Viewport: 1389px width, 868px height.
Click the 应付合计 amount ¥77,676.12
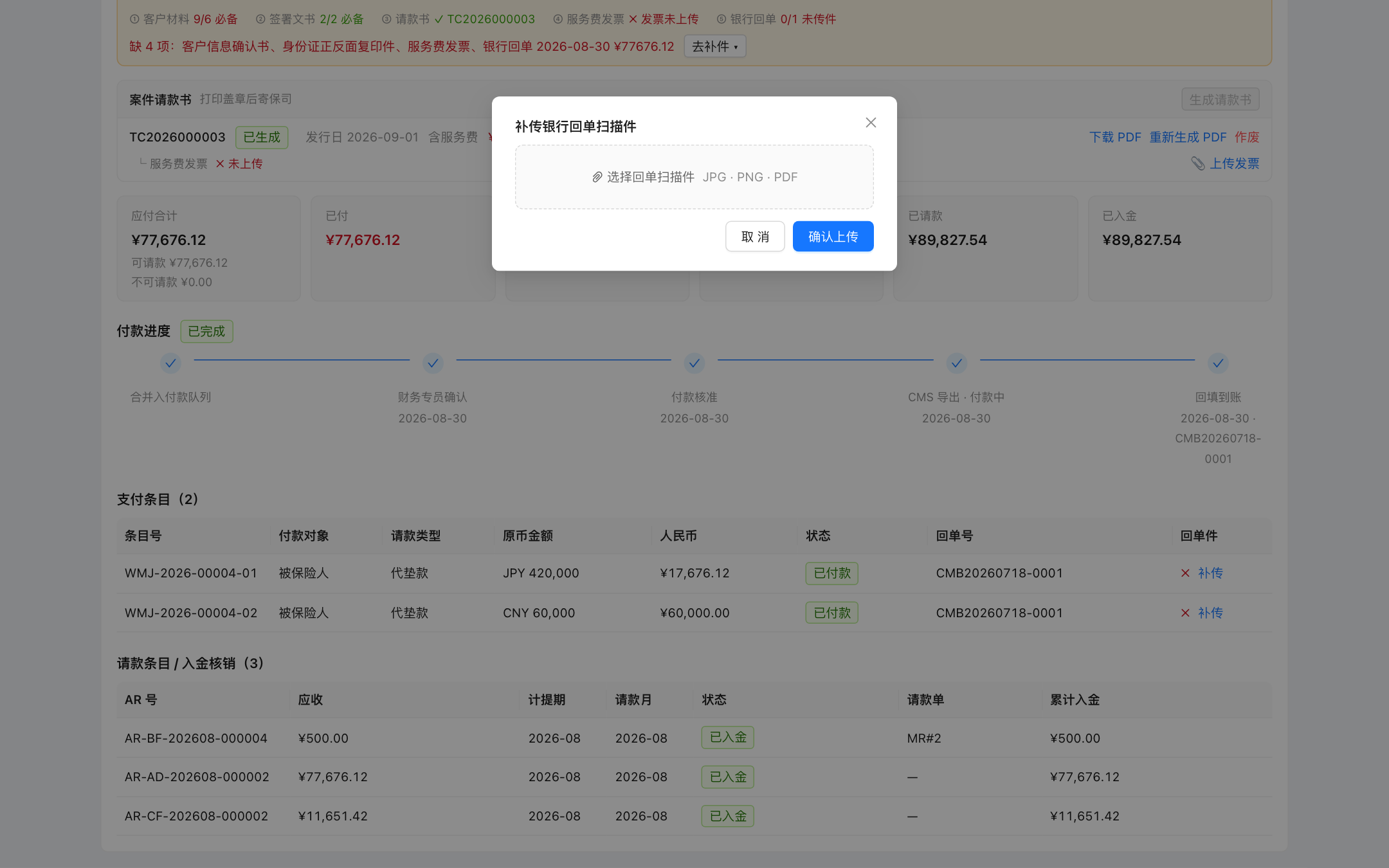click(168, 240)
